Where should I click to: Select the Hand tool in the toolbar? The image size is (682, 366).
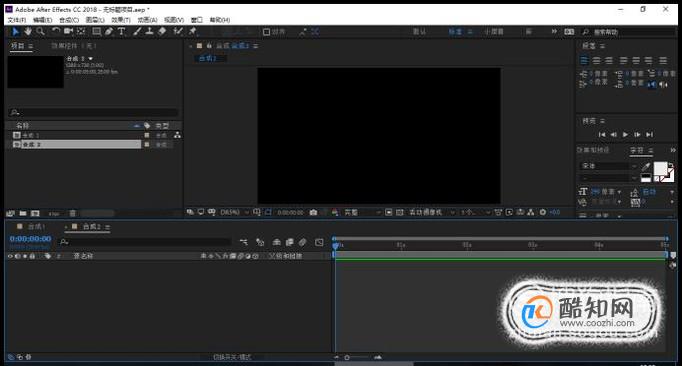pyautogui.click(x=28, y=31)
